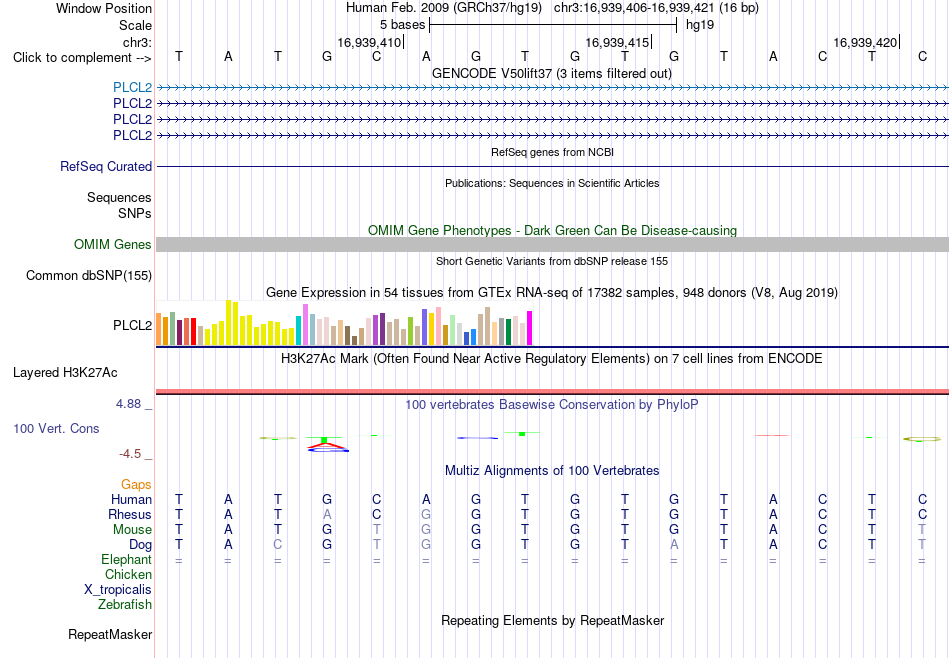Click the red GTEx expression bar
The width and height of the screenshot is (950, 658).
[193, 331]
